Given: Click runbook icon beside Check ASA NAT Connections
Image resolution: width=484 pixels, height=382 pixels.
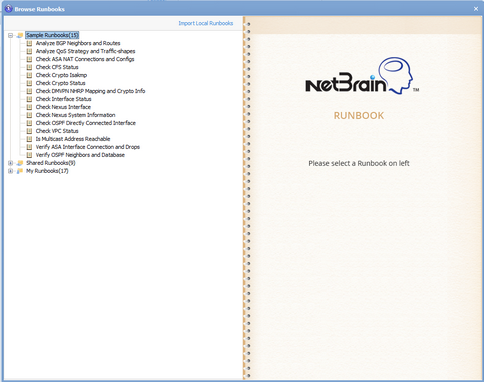Looking at the screenshot, I should click(x=29, y=59).
